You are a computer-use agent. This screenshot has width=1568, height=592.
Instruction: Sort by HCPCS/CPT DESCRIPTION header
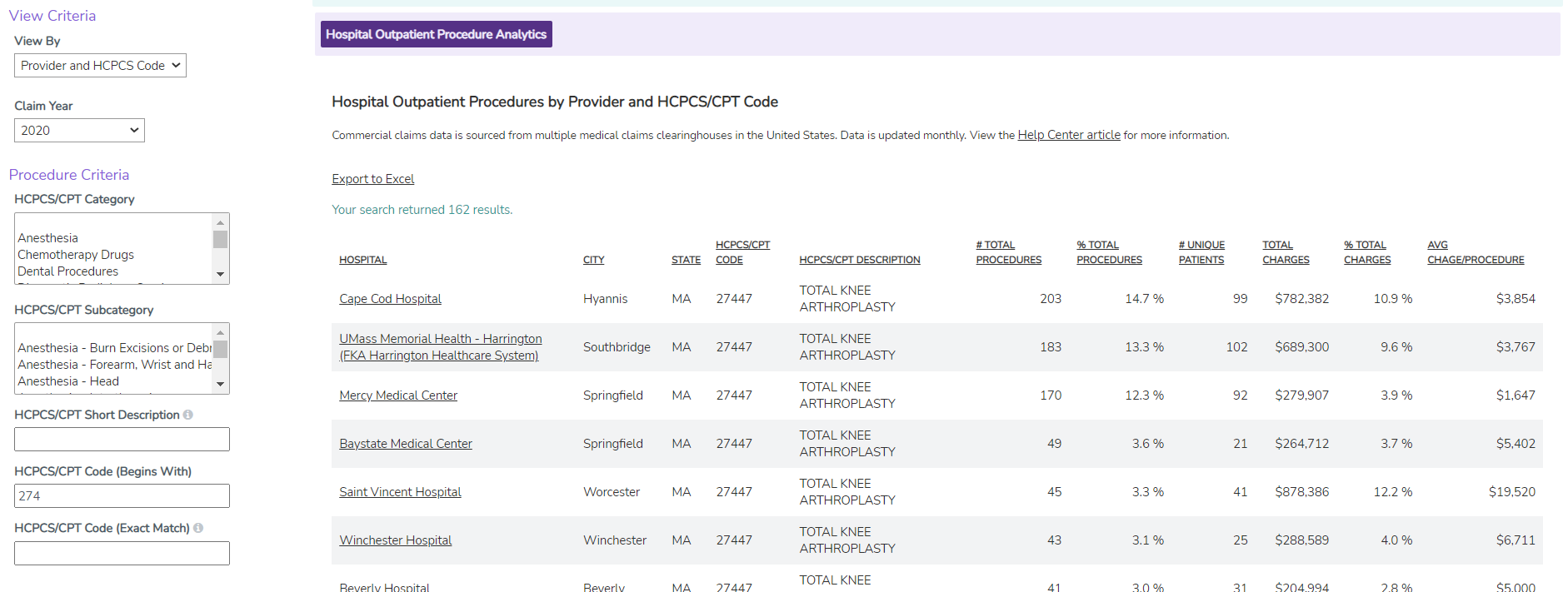[860, 260]
